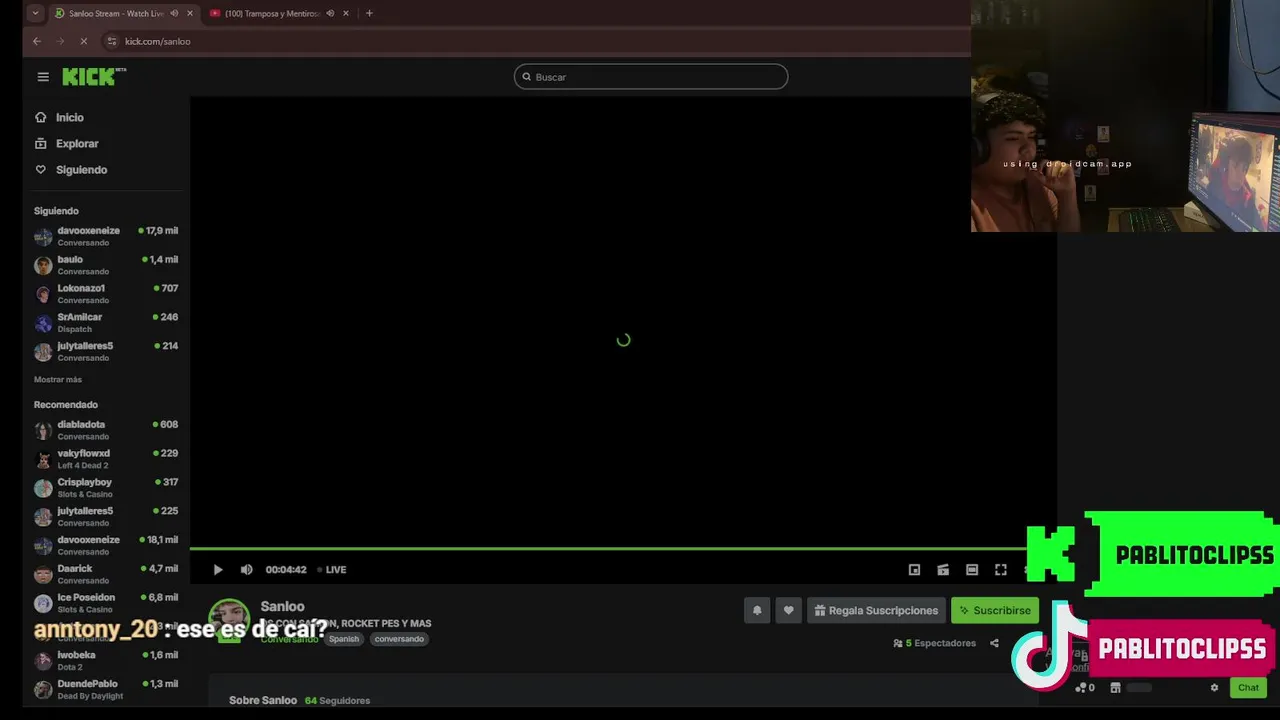This screenshot has height=720, width=1280.
Task: Click the Chat button
Action: pos(1248,688)
